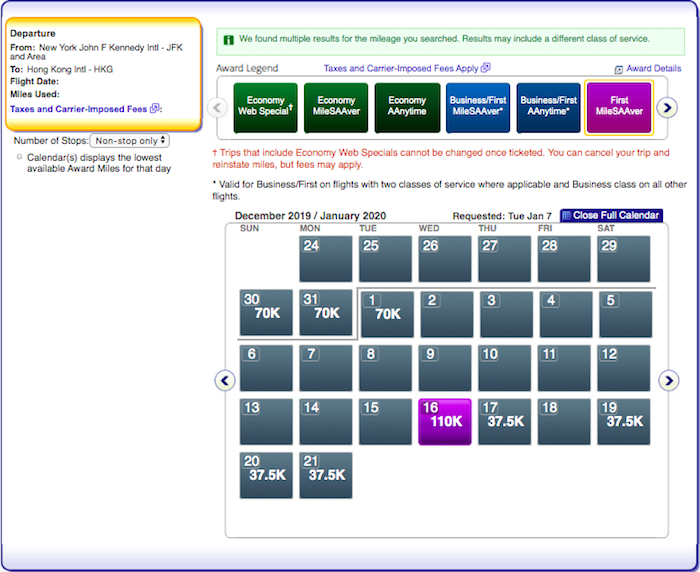Click January 18 calendar cell

564,422
